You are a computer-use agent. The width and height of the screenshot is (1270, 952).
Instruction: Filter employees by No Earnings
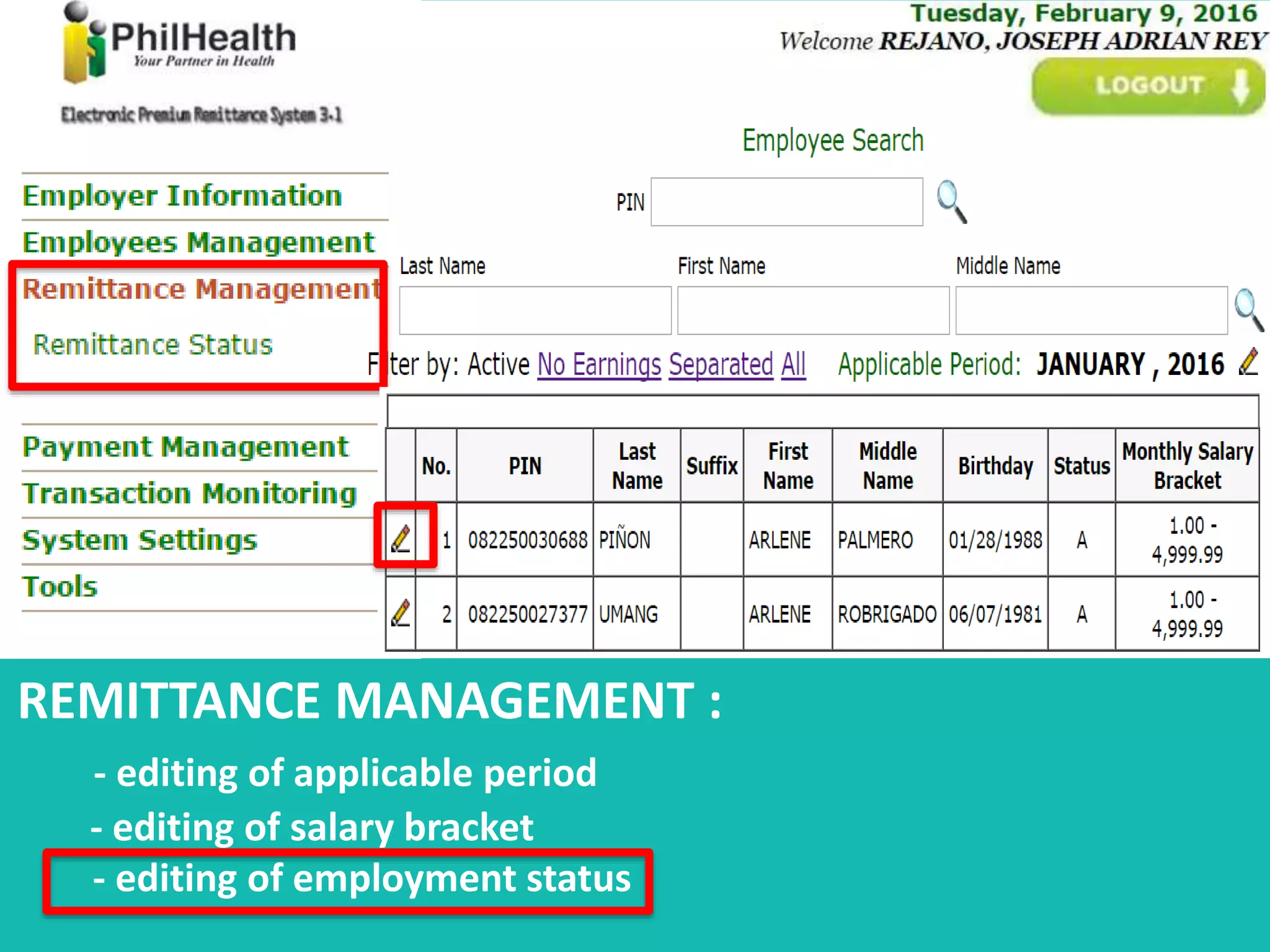pos(599,364)
